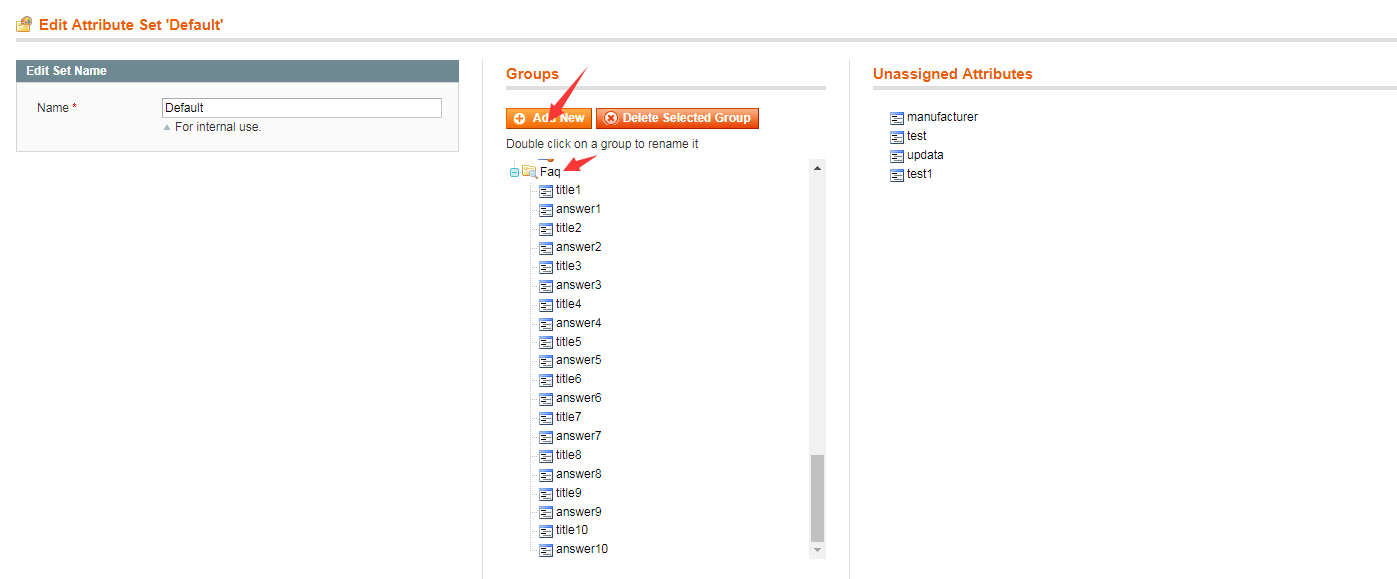Collapse the Faq group tree node
Screen dimensions: 1397x579
tap(514, 171)
